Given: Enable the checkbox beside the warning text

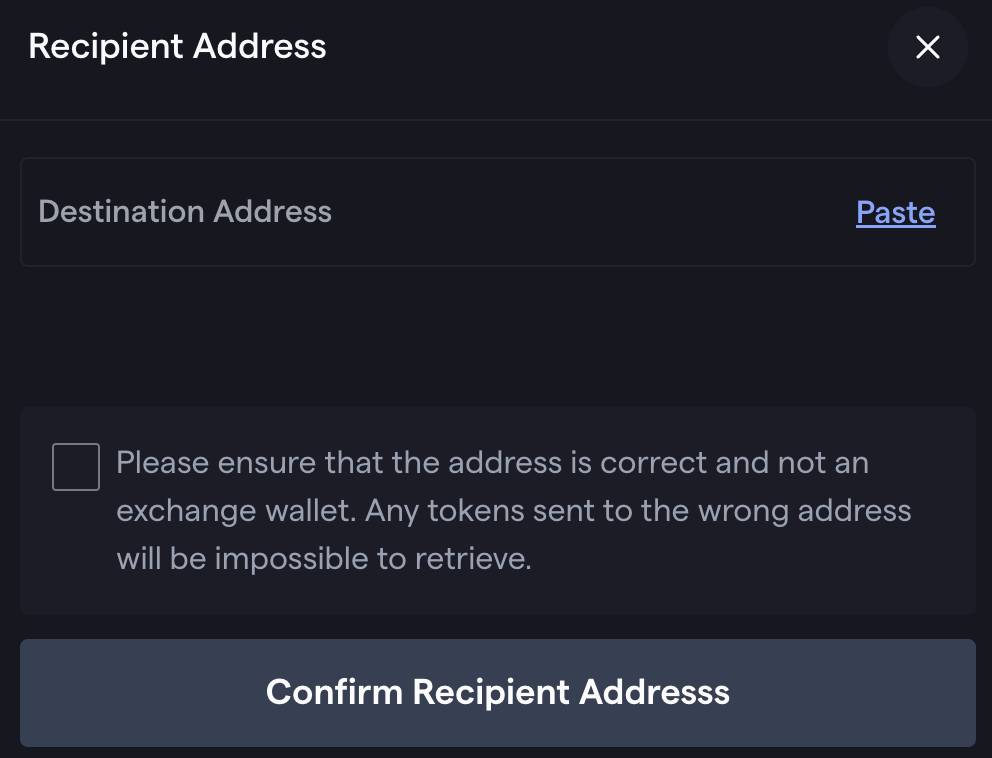Looking at the screenshot, I should point(76,467).
